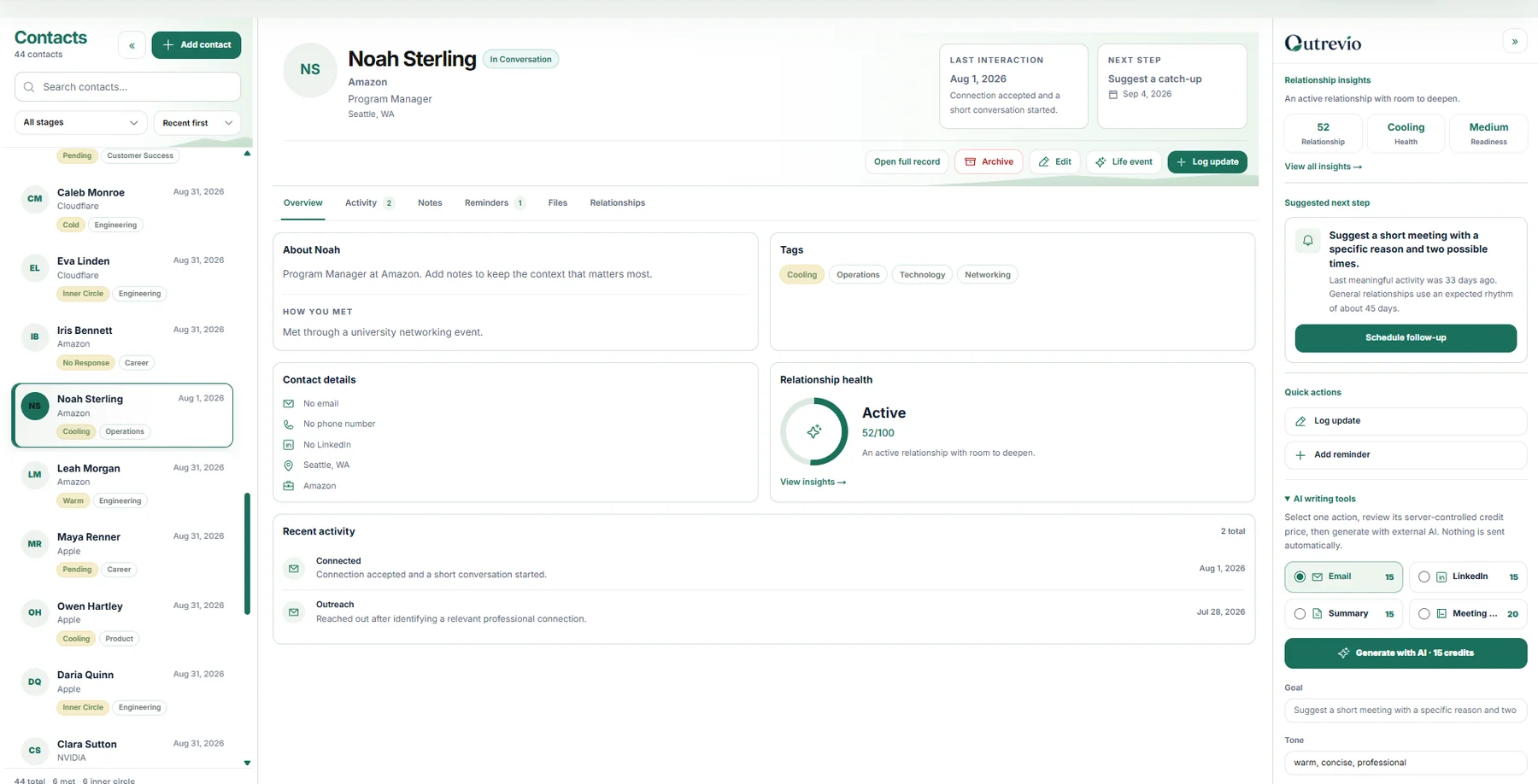Click the Schedule follow-up button
This screenshot has height=784, width=1538.
(x=1406, y=338)
